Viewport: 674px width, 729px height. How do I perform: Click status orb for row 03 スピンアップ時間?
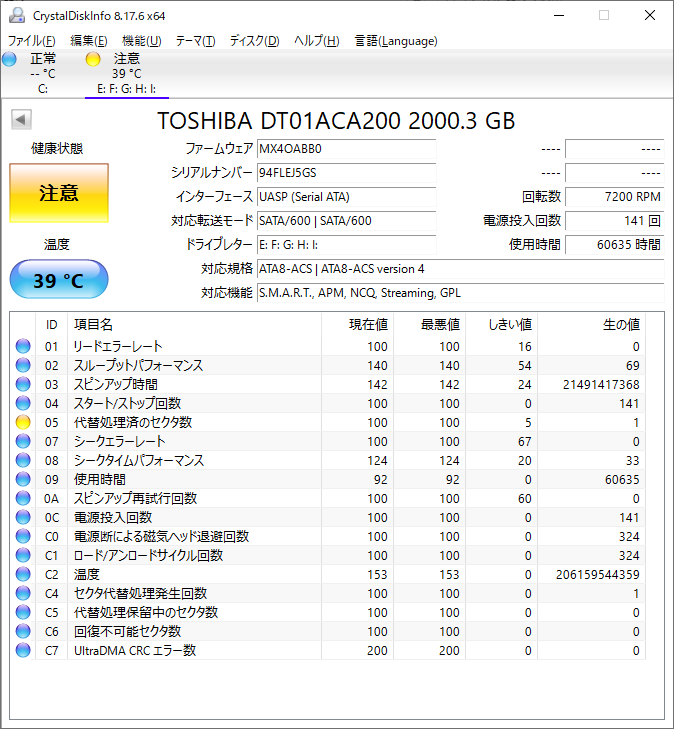point(23,384)
